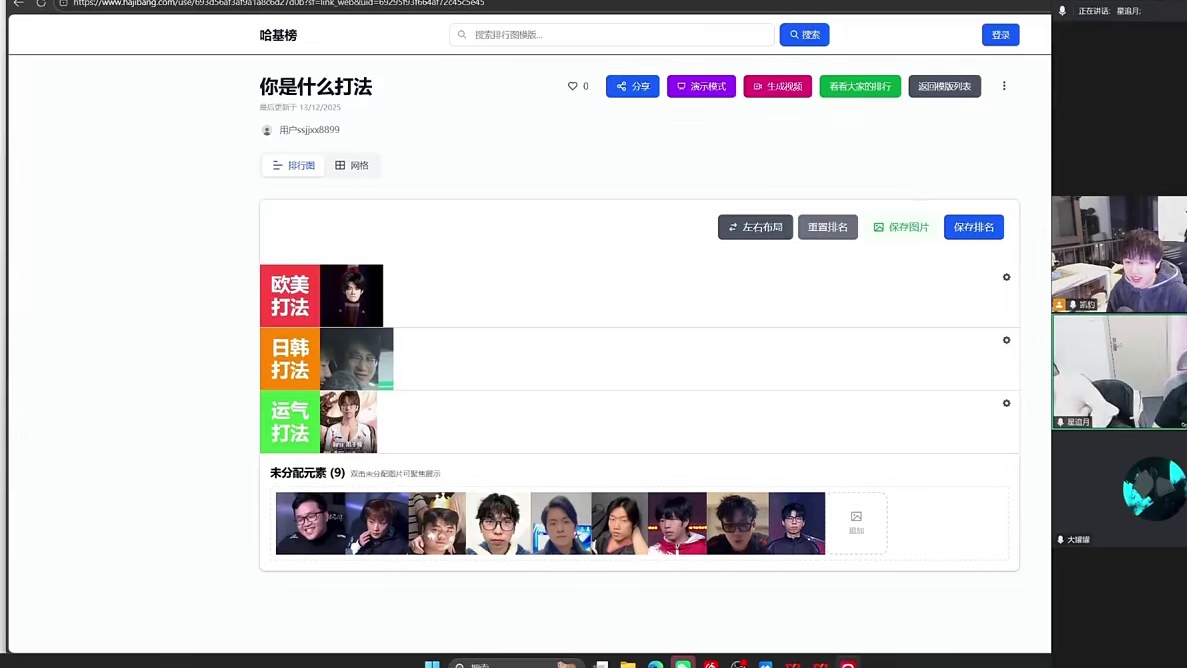The height and width of the screenshot is (668, 1187).
Task: Open the Windows Start menu
Action: pyautogui.click(x=432, y=664)
